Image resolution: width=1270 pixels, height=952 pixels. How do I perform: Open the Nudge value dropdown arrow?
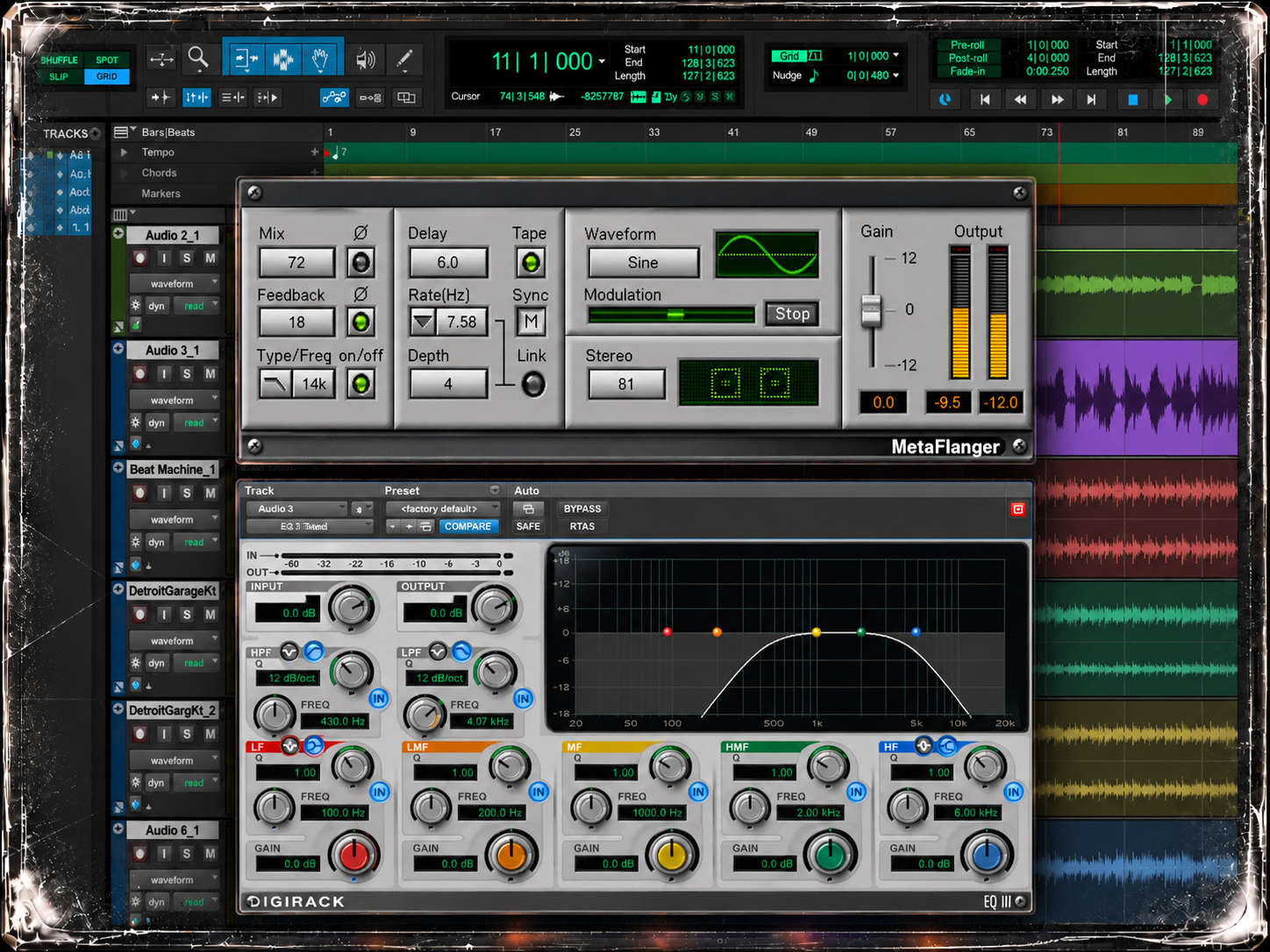[x=895, y=75]
